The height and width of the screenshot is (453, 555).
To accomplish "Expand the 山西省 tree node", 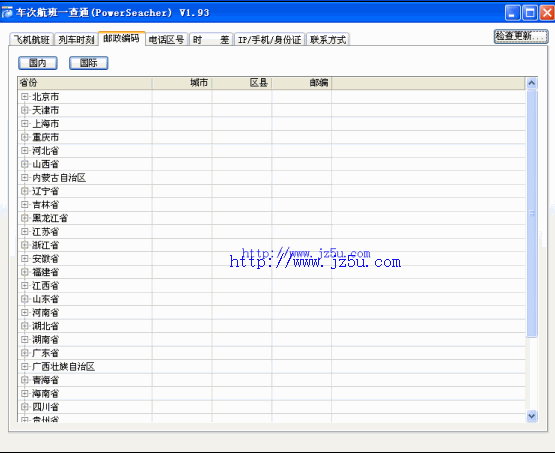I will (x=24, y=164).
